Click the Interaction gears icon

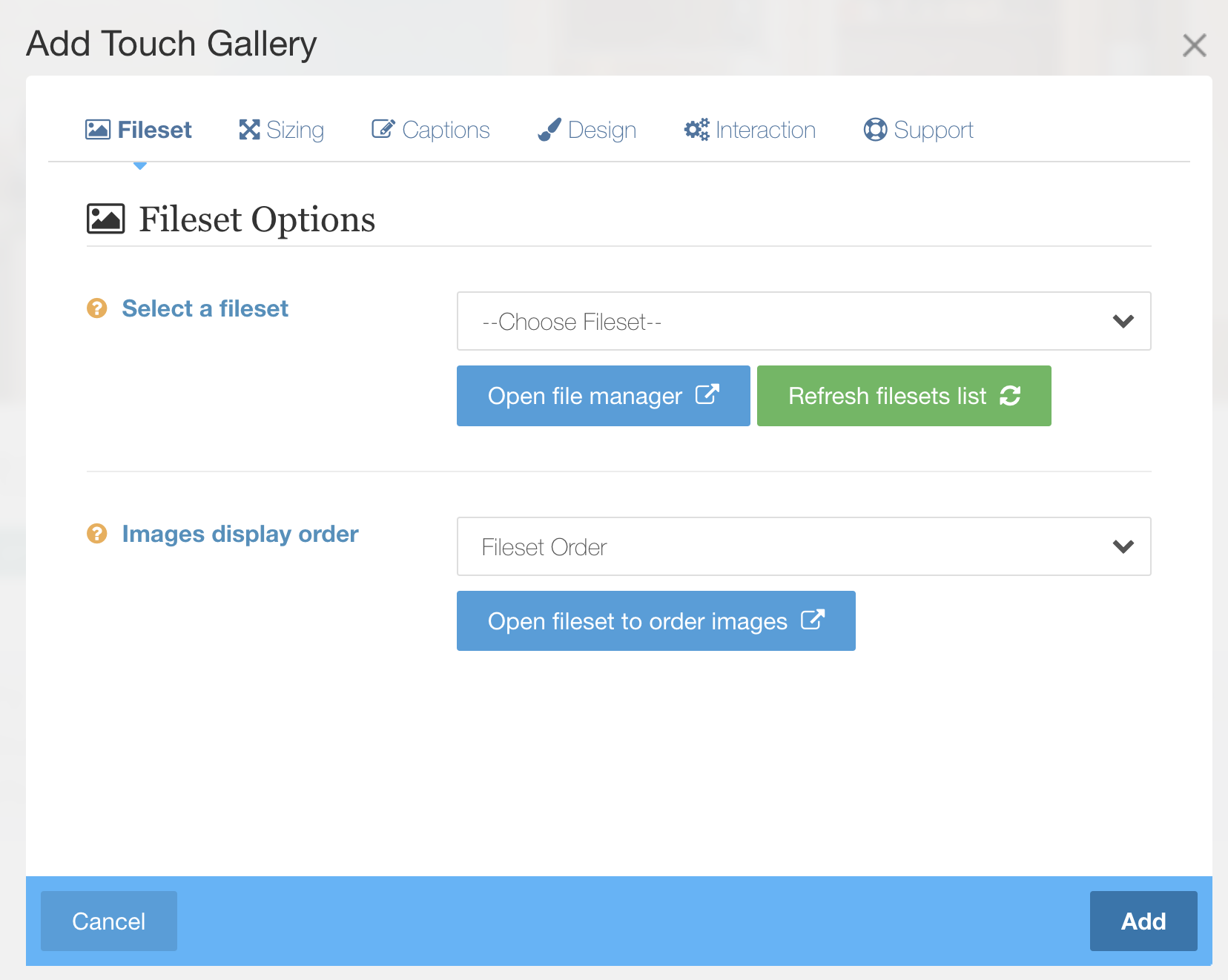tap(696, 130)
